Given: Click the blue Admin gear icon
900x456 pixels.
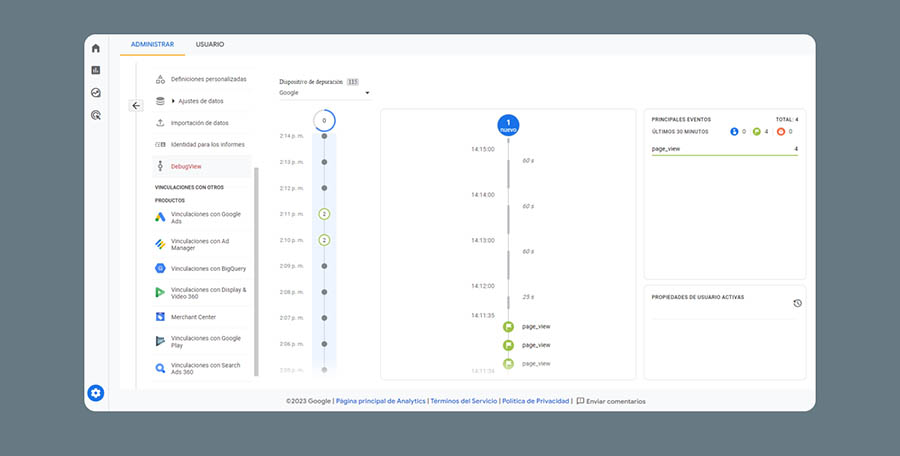Looking at the screenshot, I should pos(96,393).
